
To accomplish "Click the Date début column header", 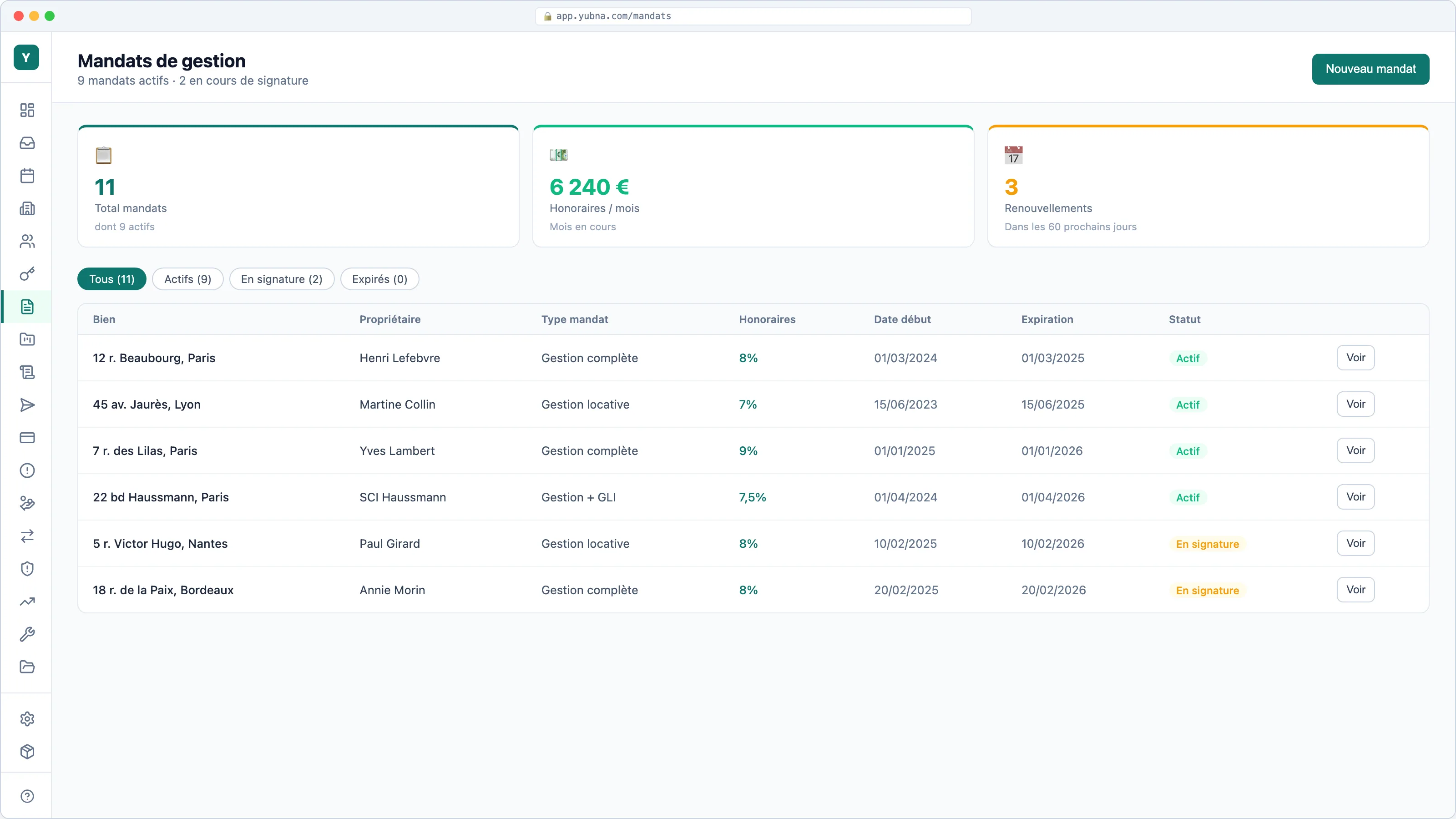I will click(x=902, y=319).
